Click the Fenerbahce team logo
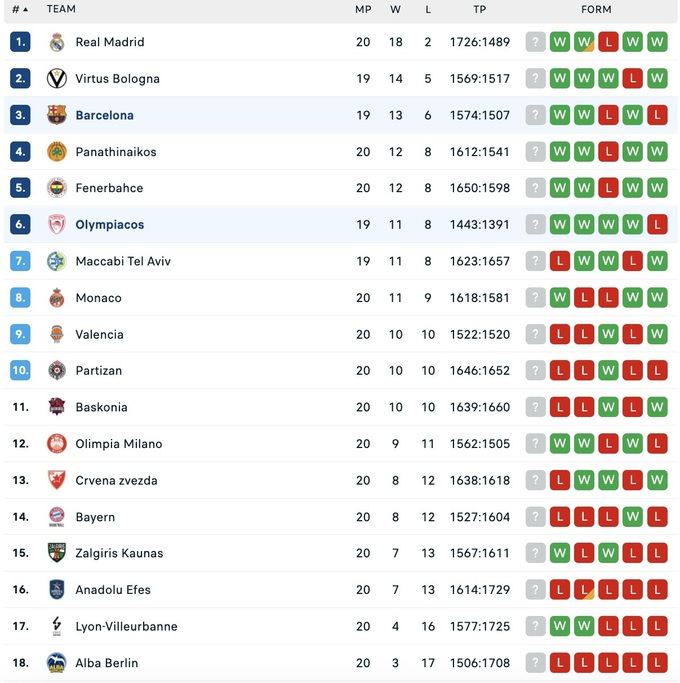The image size is (680, 683). 57,188
